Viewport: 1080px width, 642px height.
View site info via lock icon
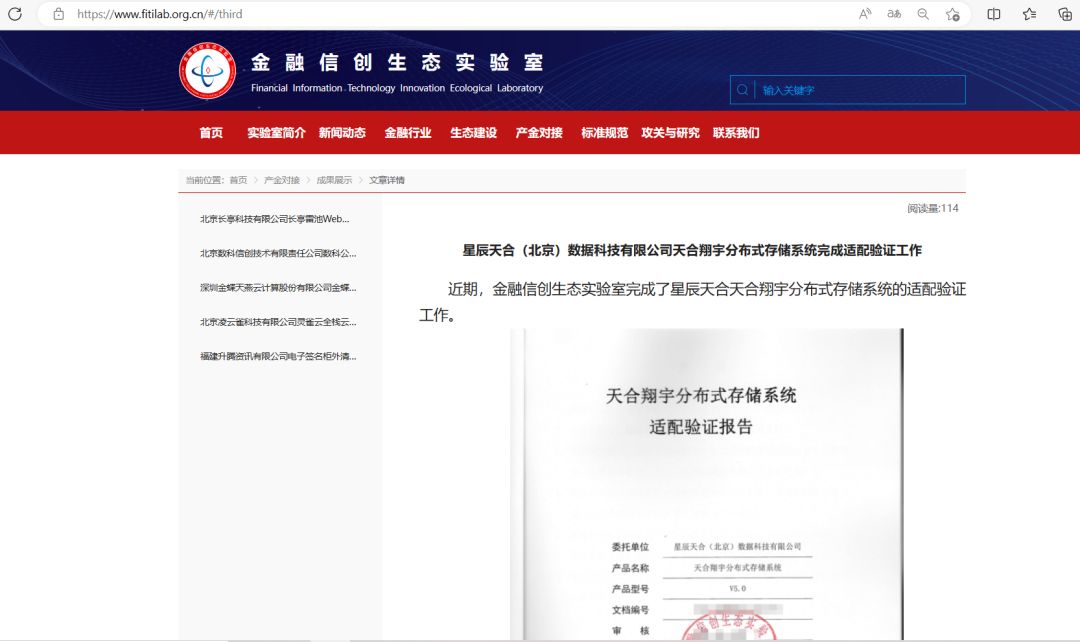click(59, 14)
